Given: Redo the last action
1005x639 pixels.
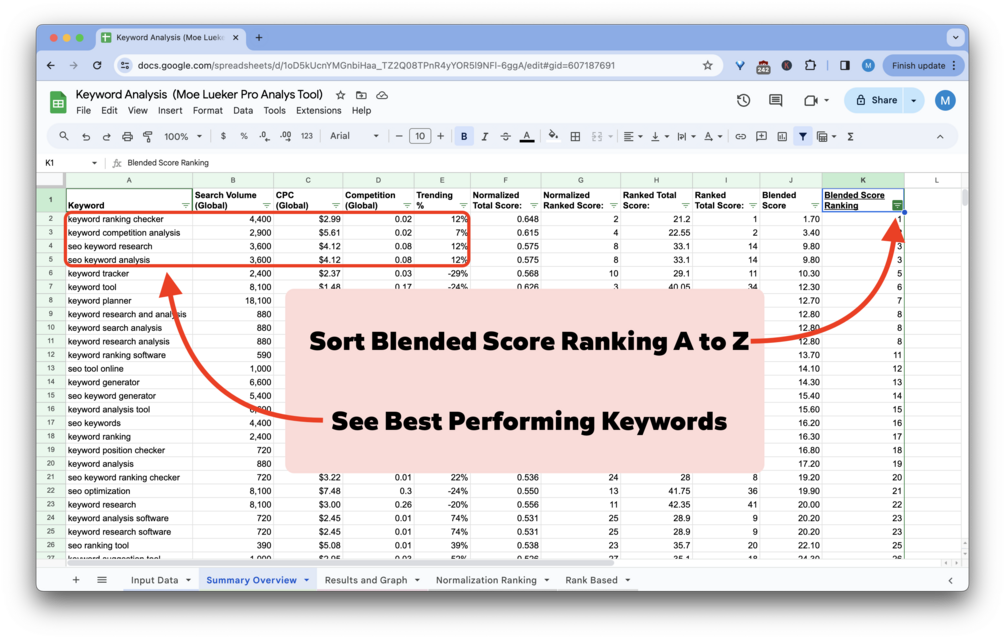Looking at the screenshot, I should (x=106, y=137).
